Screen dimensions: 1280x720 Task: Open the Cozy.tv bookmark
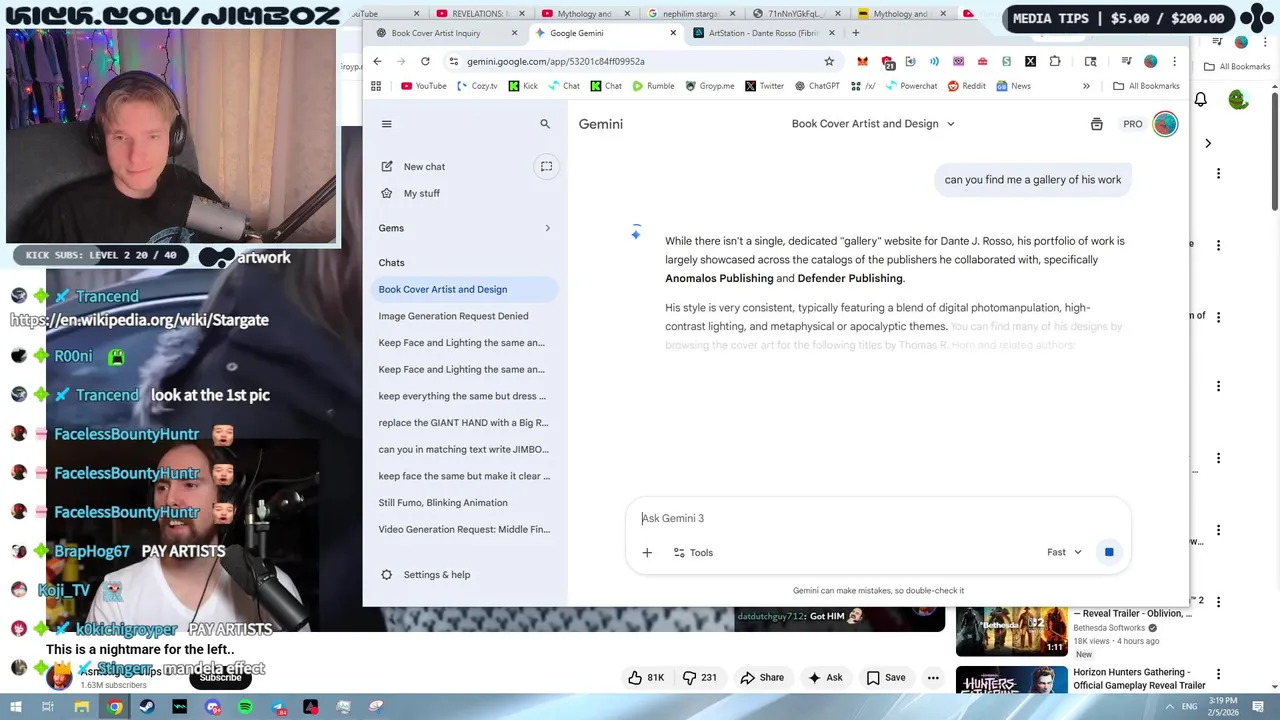[477, 86]
